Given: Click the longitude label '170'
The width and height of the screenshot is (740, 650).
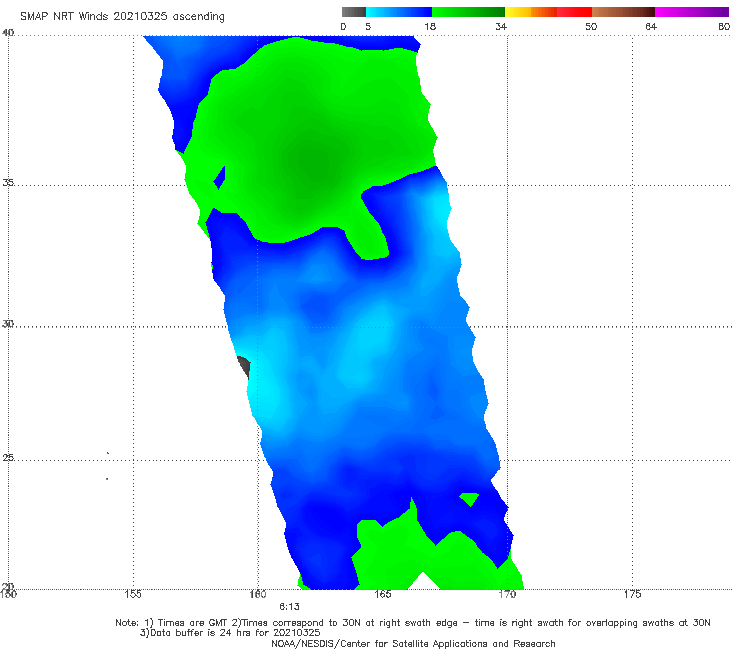Looking at the screenshot, I should 507,594.
